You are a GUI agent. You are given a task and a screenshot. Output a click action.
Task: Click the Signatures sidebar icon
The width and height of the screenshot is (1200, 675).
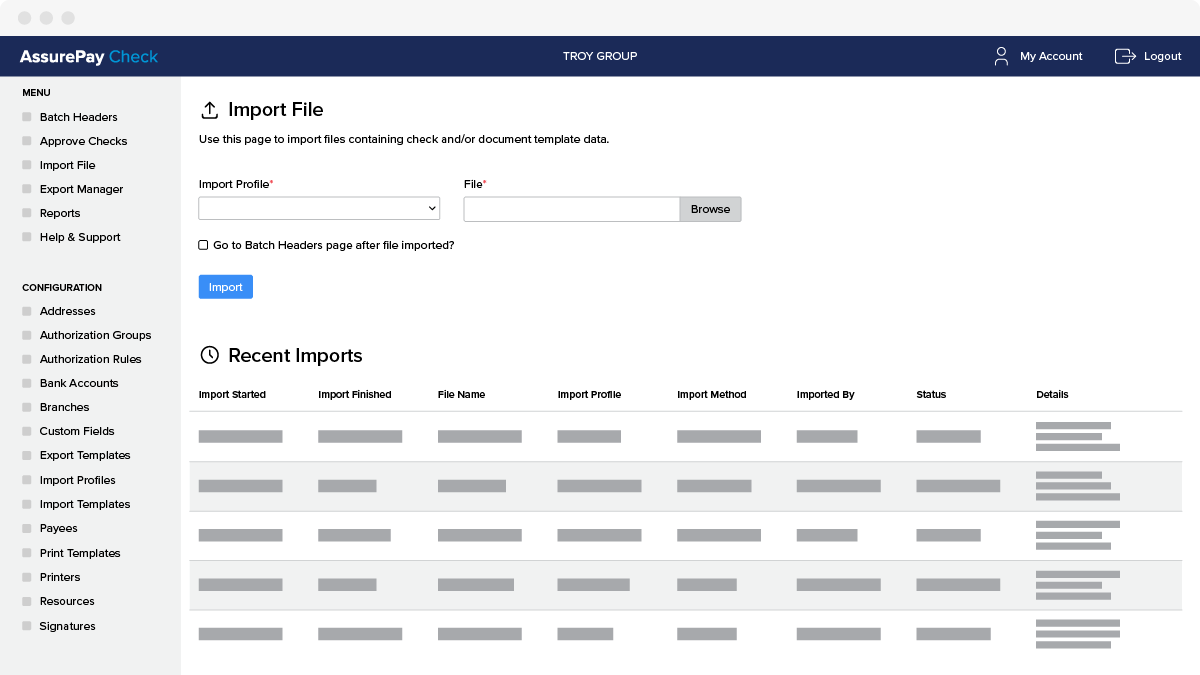pos(27,625)
